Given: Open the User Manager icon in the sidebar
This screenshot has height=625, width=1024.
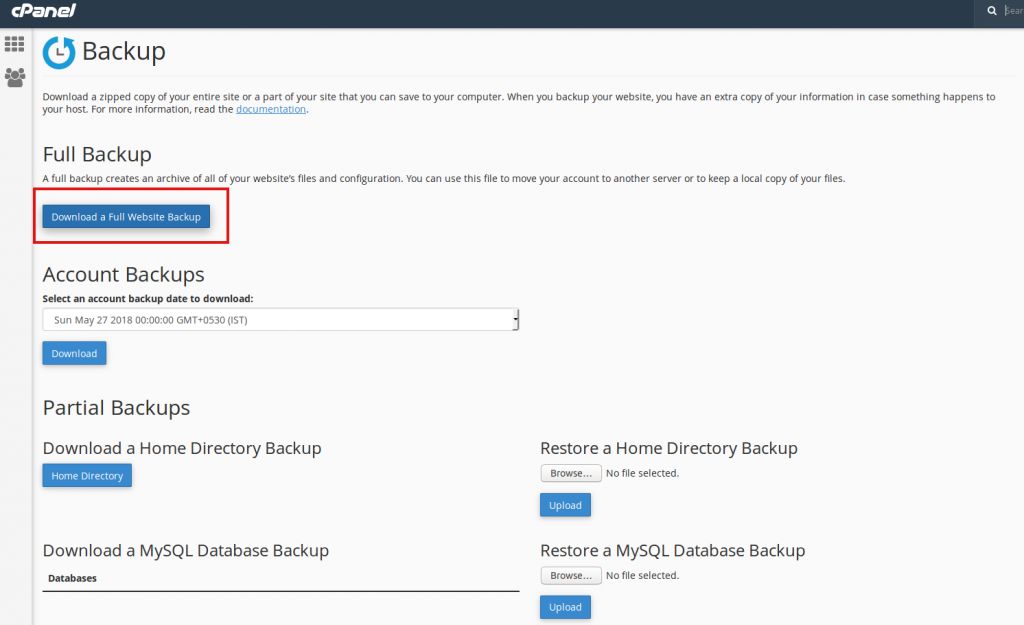Looking at the screenshot, I should pyautogui.click(x=14, y=77).
